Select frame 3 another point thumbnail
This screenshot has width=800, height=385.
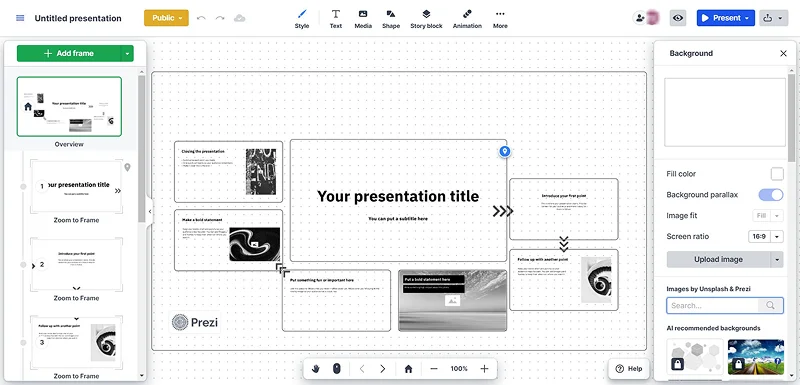coord(77,342)
